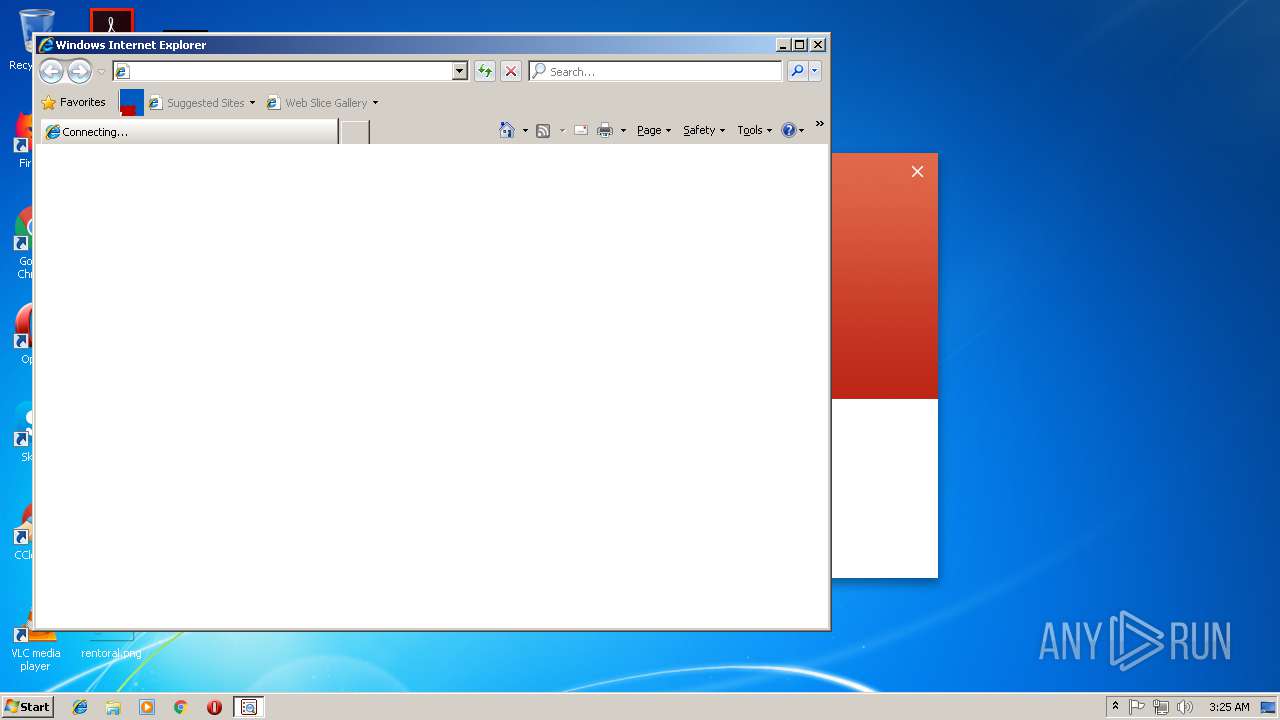1280x720 pixels.
Task: Click the RSS Feeds icon
Action: (x=543, y=130)
